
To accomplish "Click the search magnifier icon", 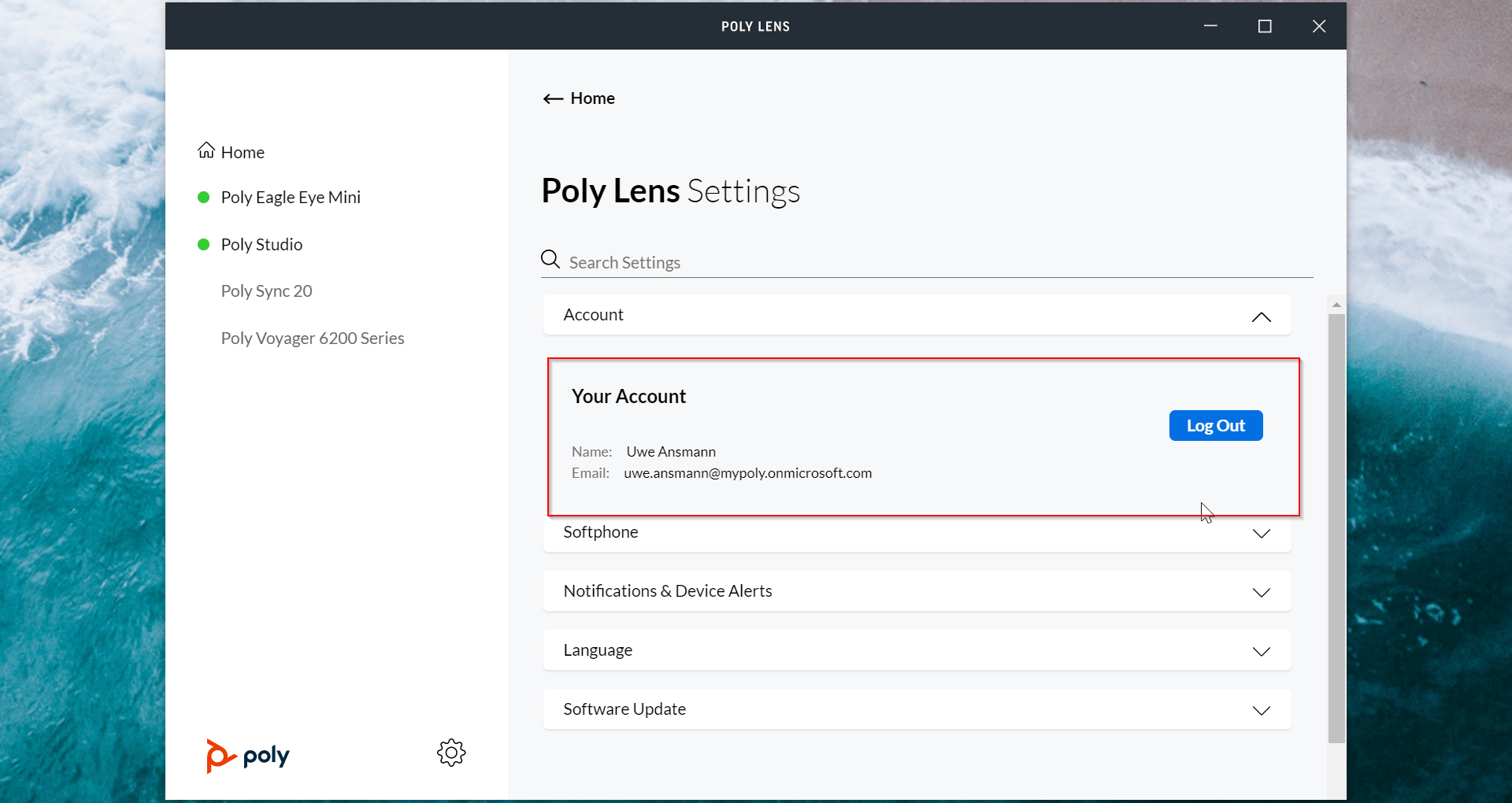I will [550, 259].
